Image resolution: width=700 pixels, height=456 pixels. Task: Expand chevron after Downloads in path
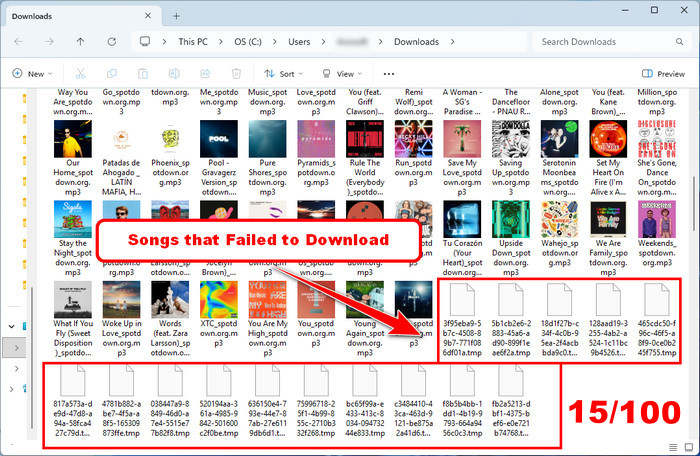(x=452, y=42)
